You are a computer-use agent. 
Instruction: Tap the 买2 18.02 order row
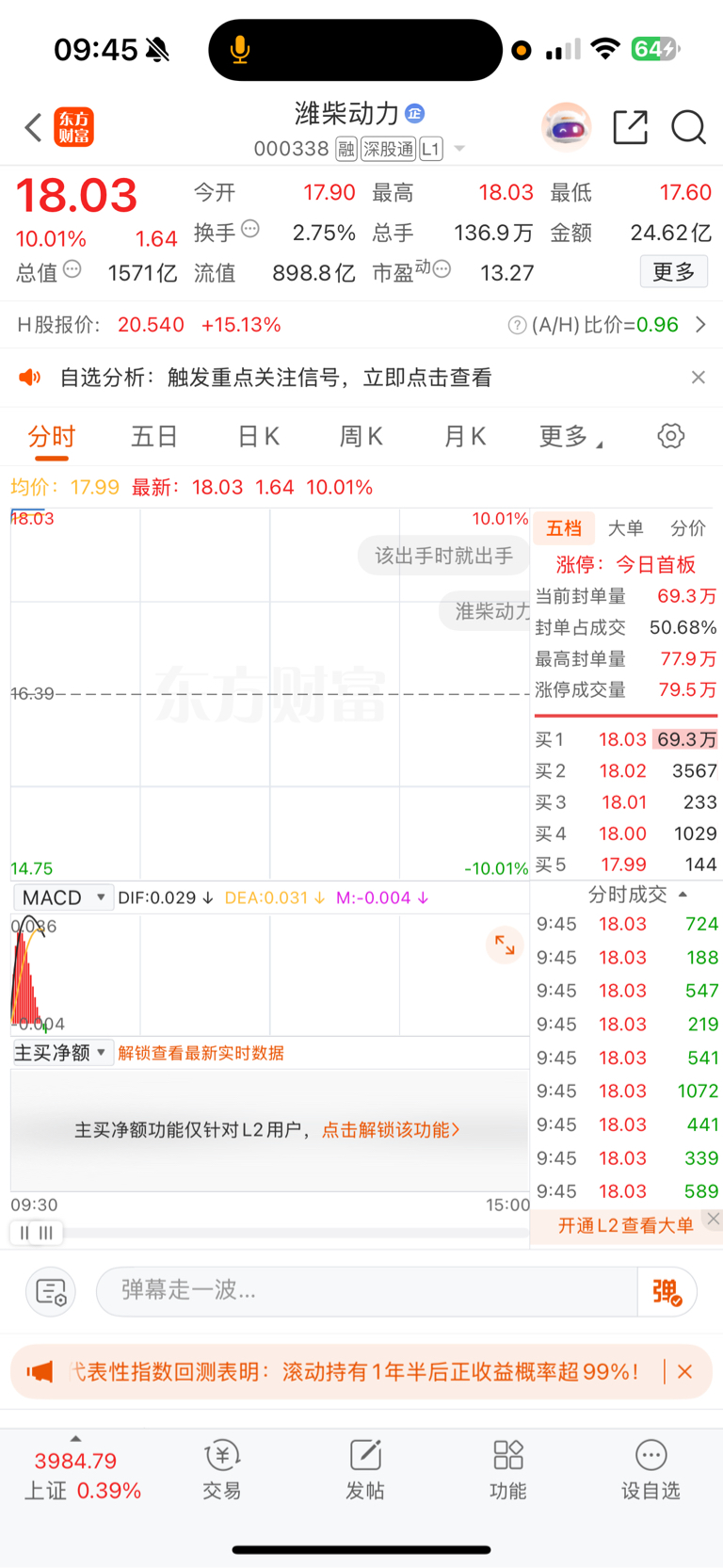[626, 770]
